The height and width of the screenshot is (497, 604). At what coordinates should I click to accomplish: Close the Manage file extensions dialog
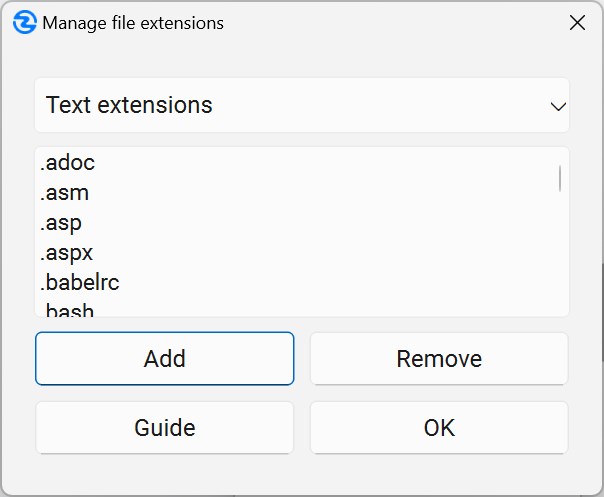click(x=577, y=23)
